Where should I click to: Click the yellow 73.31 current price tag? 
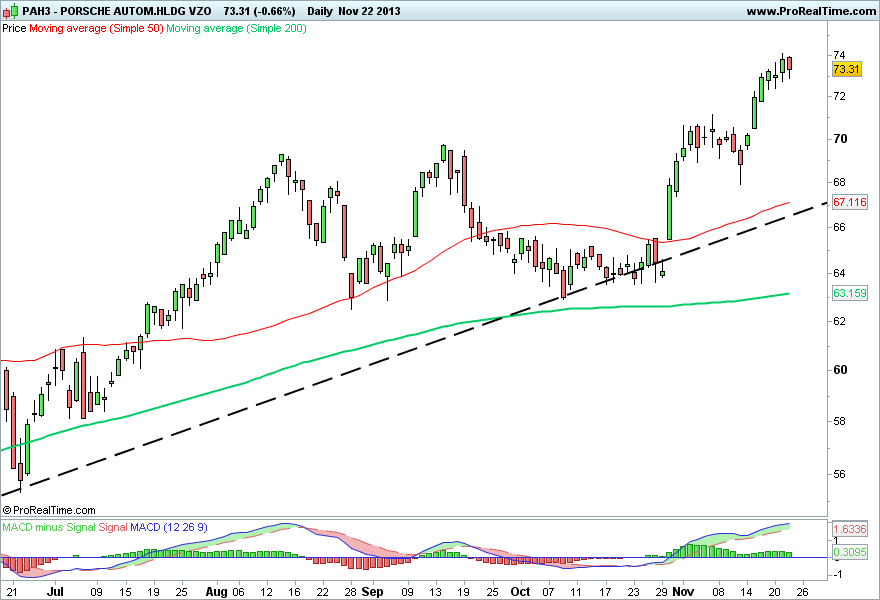pyautogui.click(x=846, y=69)
